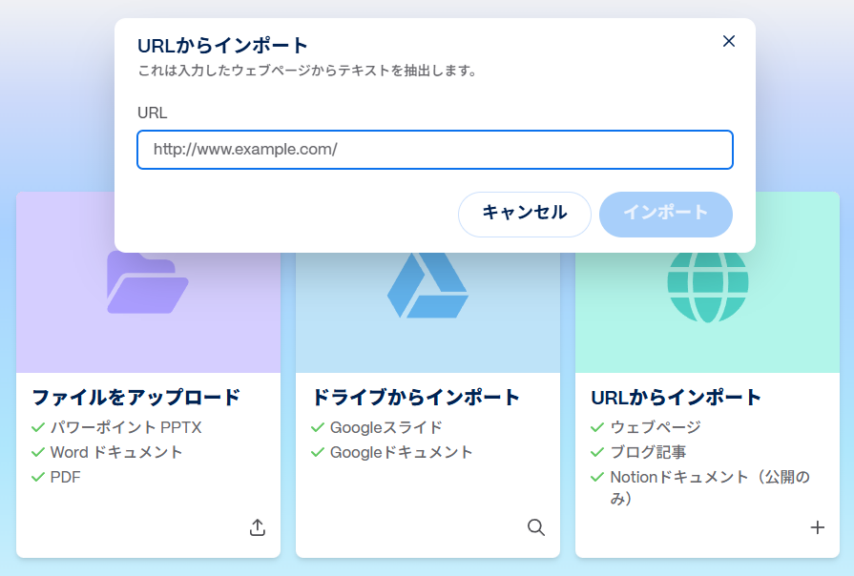Click the upload arrow icon
854x576 pixels.
[257, 527]
